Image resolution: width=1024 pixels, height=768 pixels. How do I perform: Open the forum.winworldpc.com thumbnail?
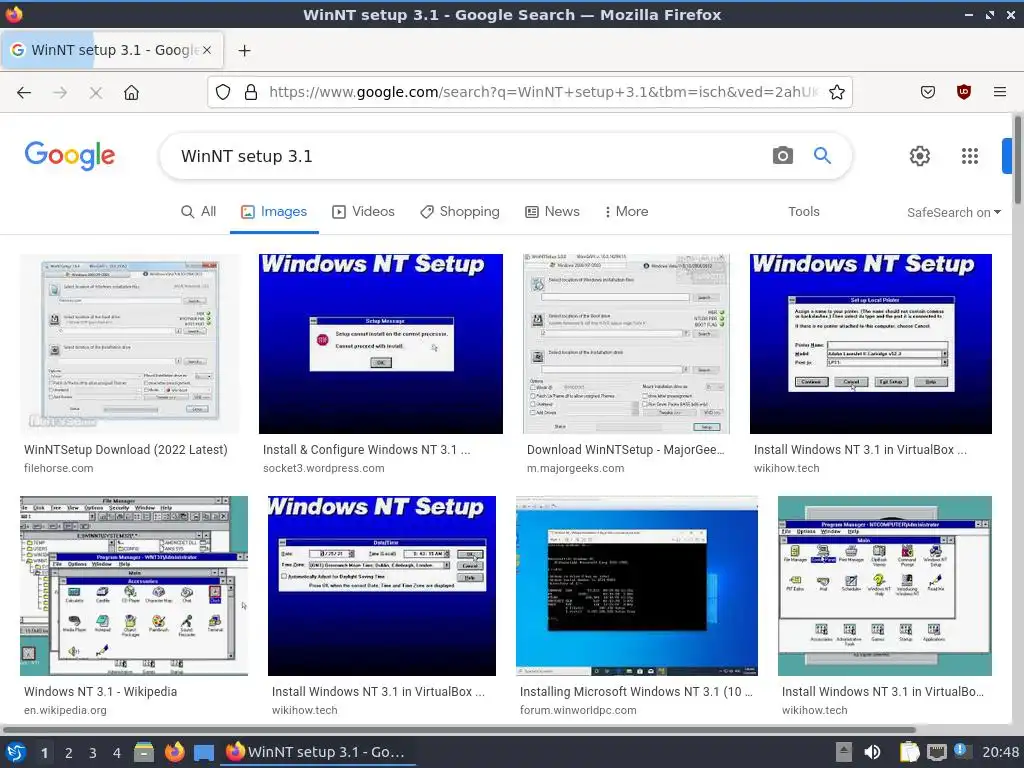pos(637,586)
